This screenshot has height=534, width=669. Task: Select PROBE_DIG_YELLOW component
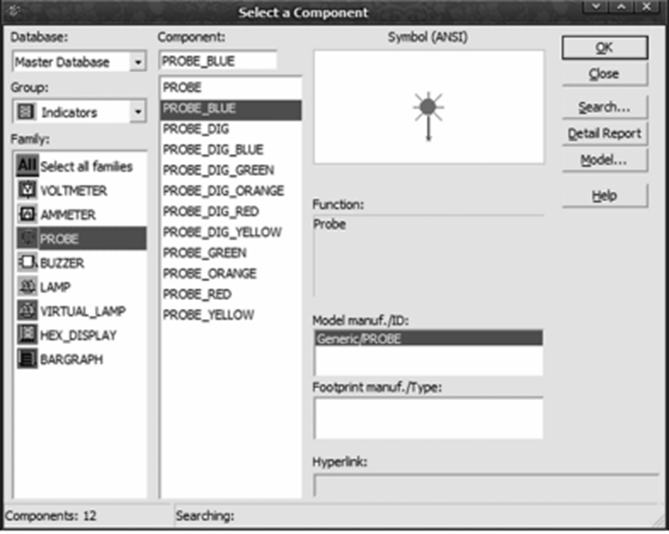point(231,232)
